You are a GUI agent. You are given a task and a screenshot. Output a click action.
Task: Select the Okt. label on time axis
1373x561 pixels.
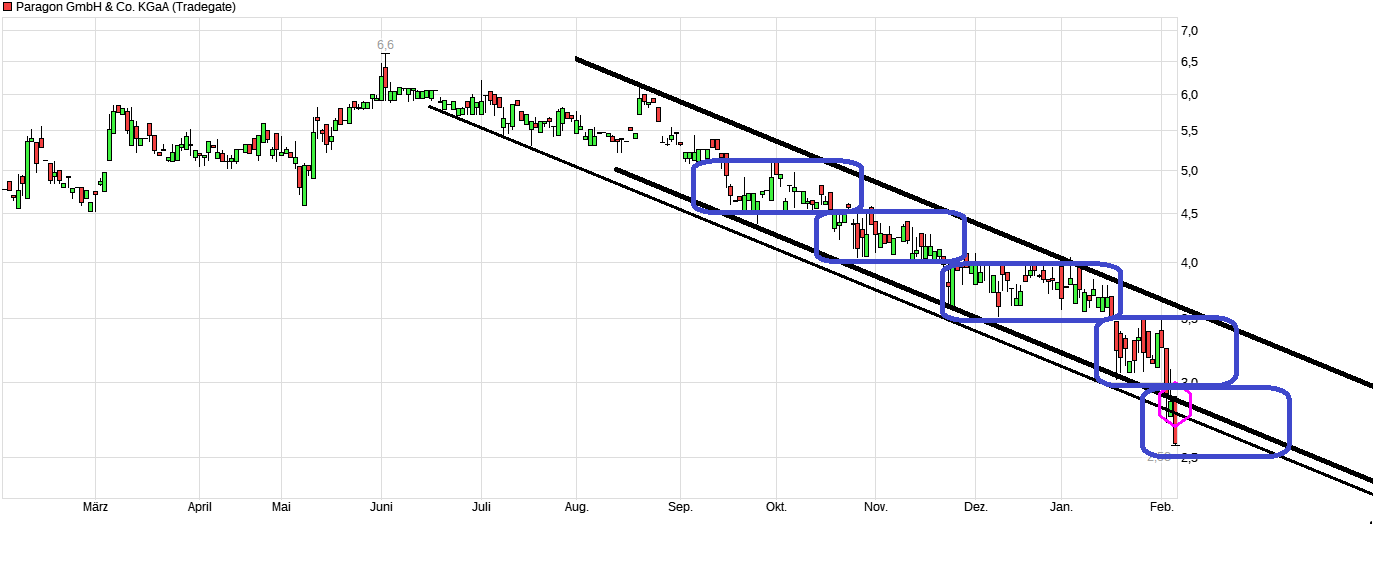[x=776, y=507]
